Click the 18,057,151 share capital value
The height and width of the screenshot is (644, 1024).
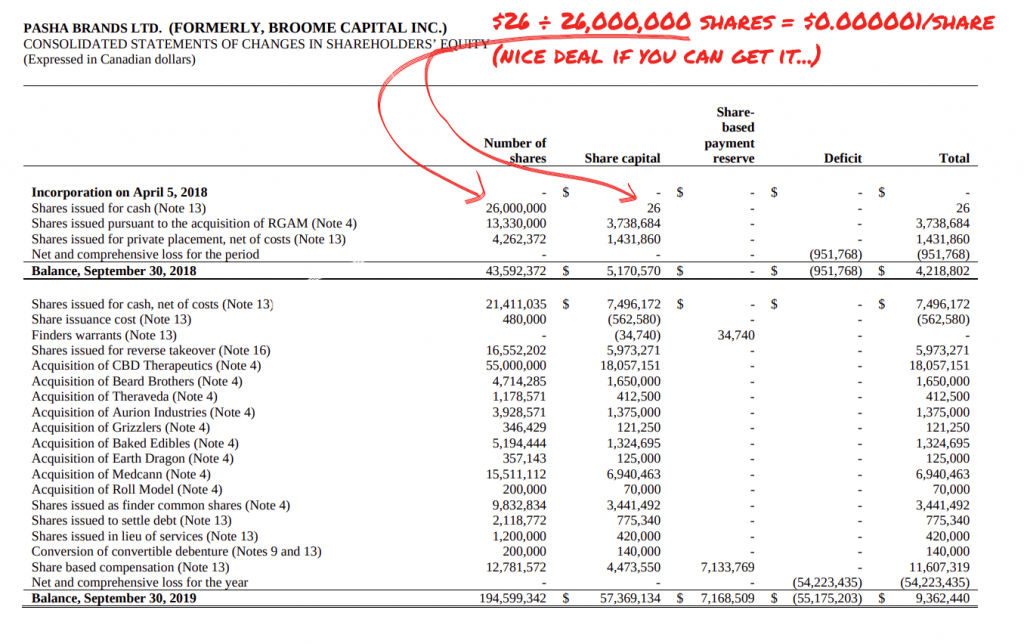(x=630, y=366)
